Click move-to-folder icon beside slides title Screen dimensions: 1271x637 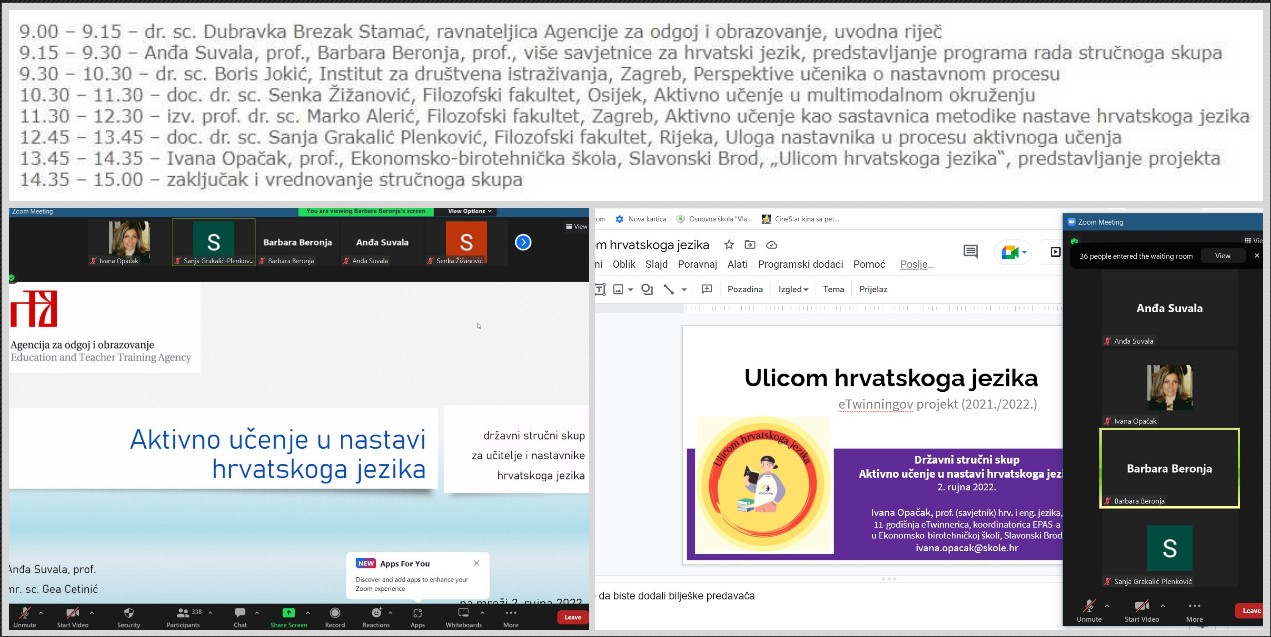coord(750,245)
